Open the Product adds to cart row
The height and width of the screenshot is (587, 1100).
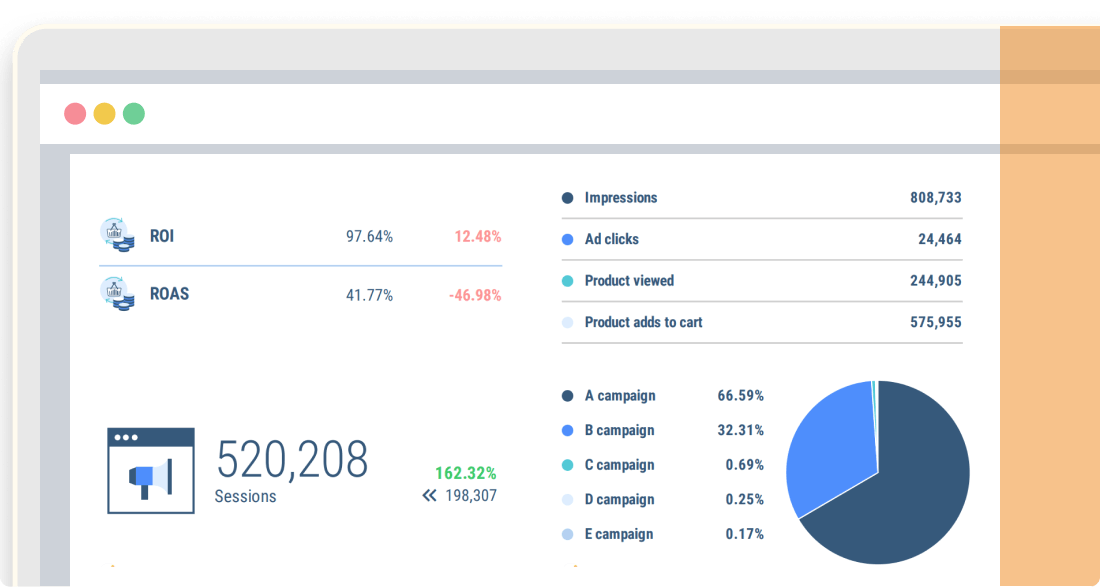[643, 322]
